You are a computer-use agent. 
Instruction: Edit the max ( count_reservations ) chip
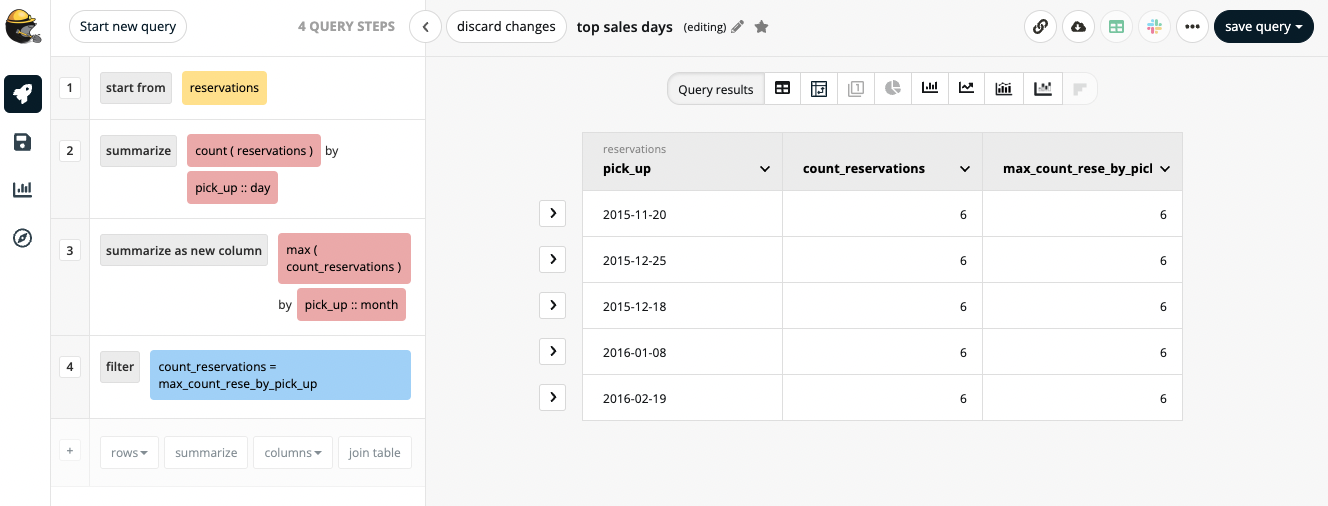coord(344,258)
